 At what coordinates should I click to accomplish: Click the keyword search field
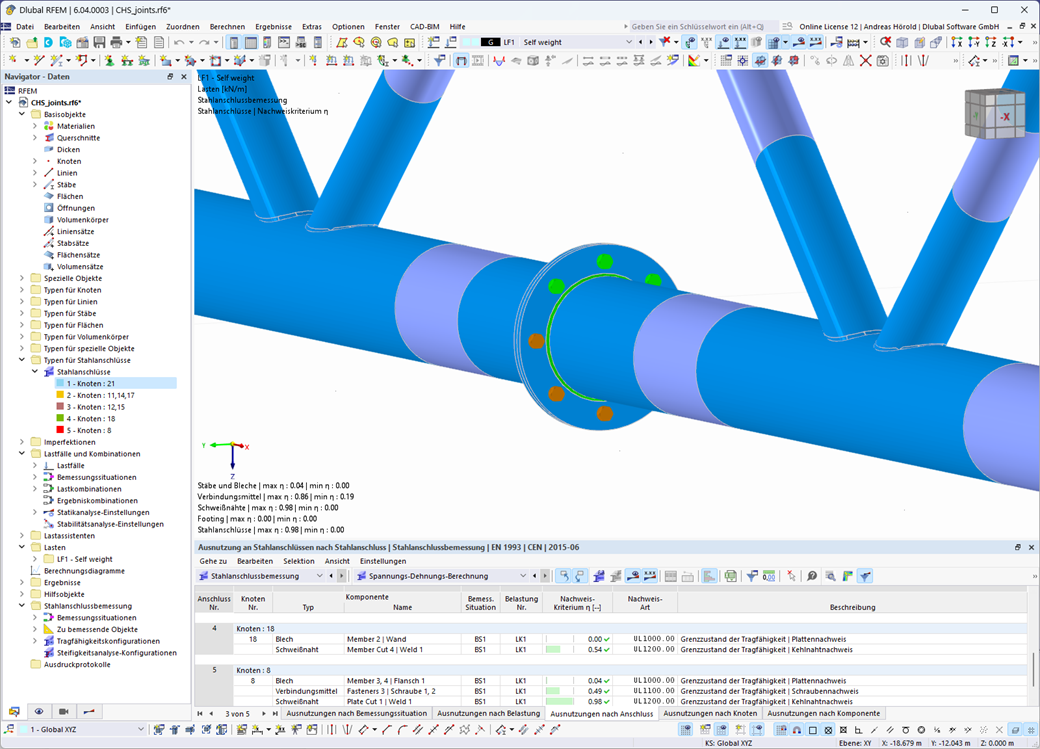pos(702,27)
